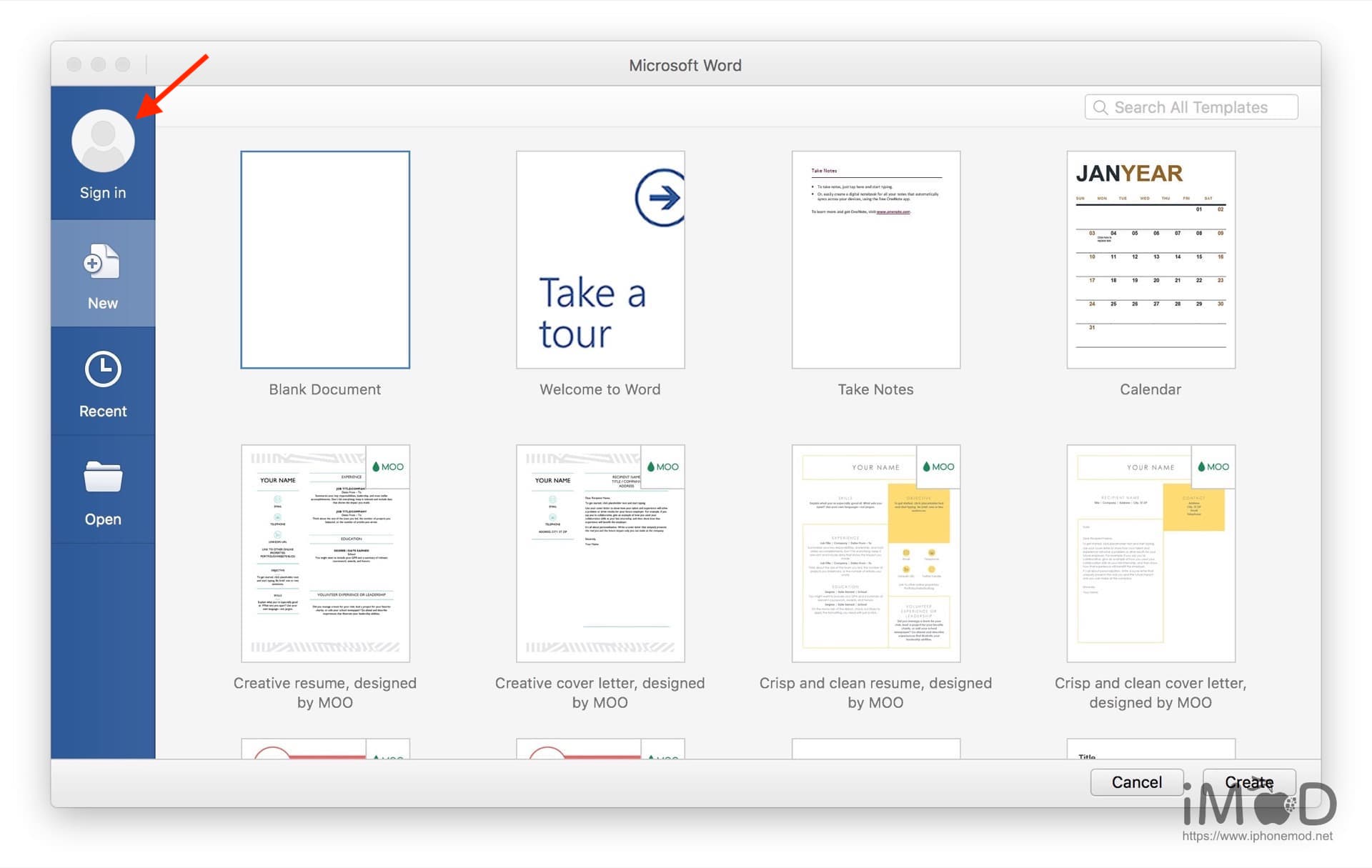Open the Microsoft Word title menu
The width and height of the screenshot is (1372, 868).
pos(685,65)
